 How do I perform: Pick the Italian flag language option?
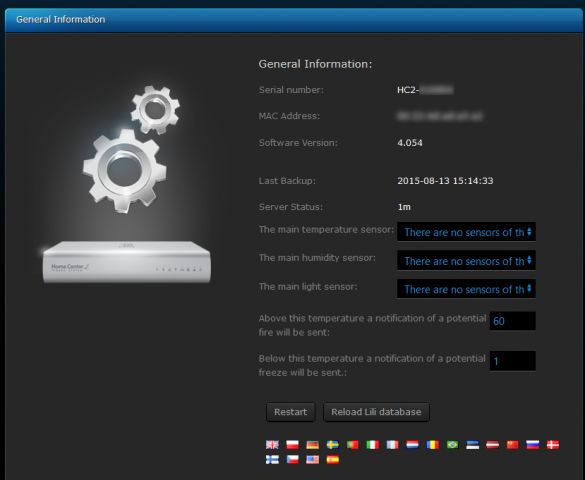pos(373,445)
